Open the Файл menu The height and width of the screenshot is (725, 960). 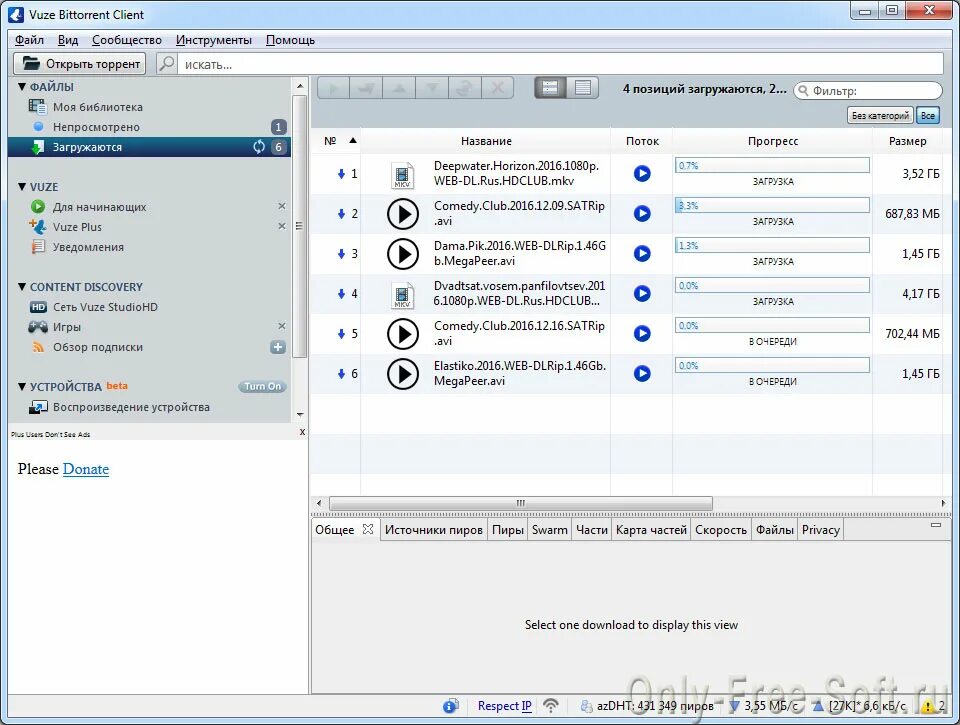click(29, 40)
